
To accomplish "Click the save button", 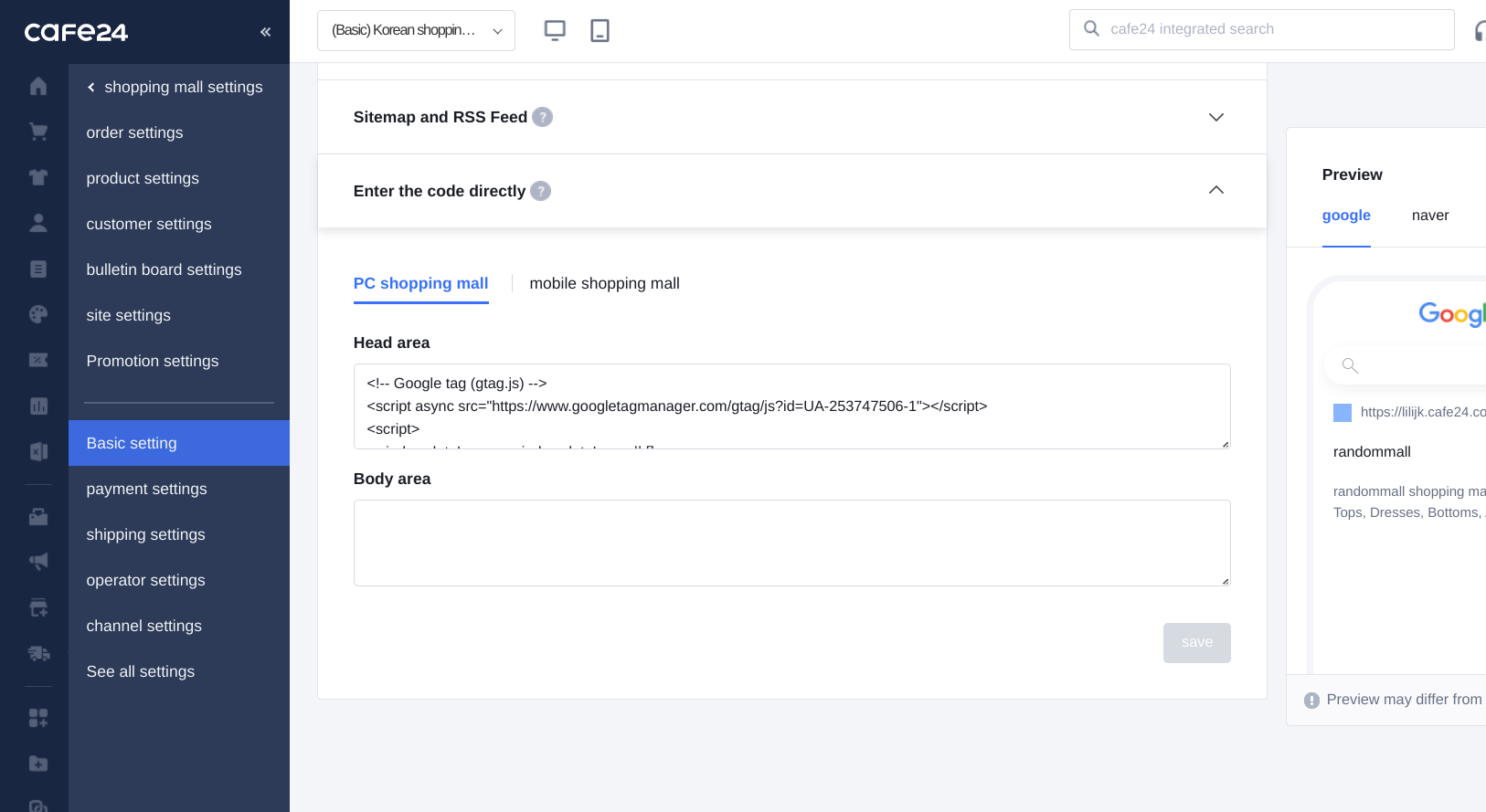I will click(x=1196, y=643).
